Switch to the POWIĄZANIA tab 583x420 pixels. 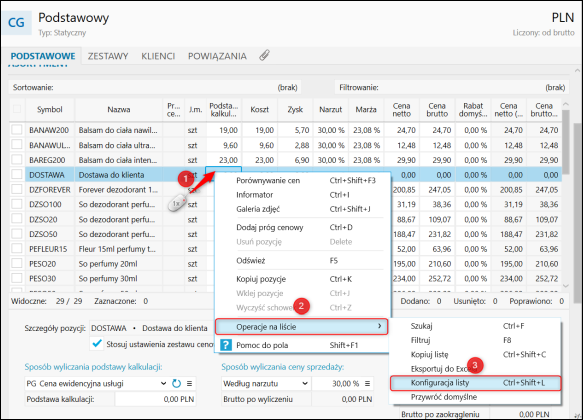(217, 56)
